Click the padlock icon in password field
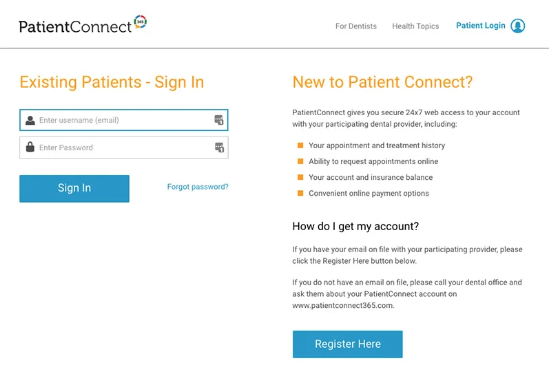The height and width of the screenshot is (387, 551). point(30,147)
